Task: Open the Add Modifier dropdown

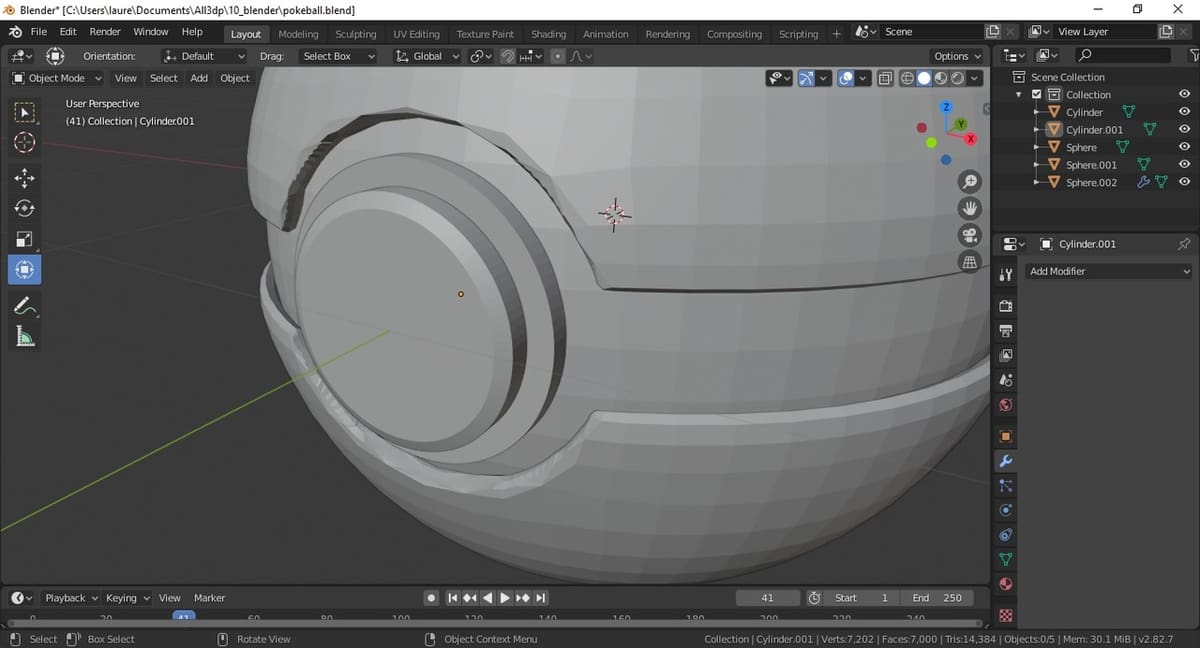Action: click(1109, 271)
